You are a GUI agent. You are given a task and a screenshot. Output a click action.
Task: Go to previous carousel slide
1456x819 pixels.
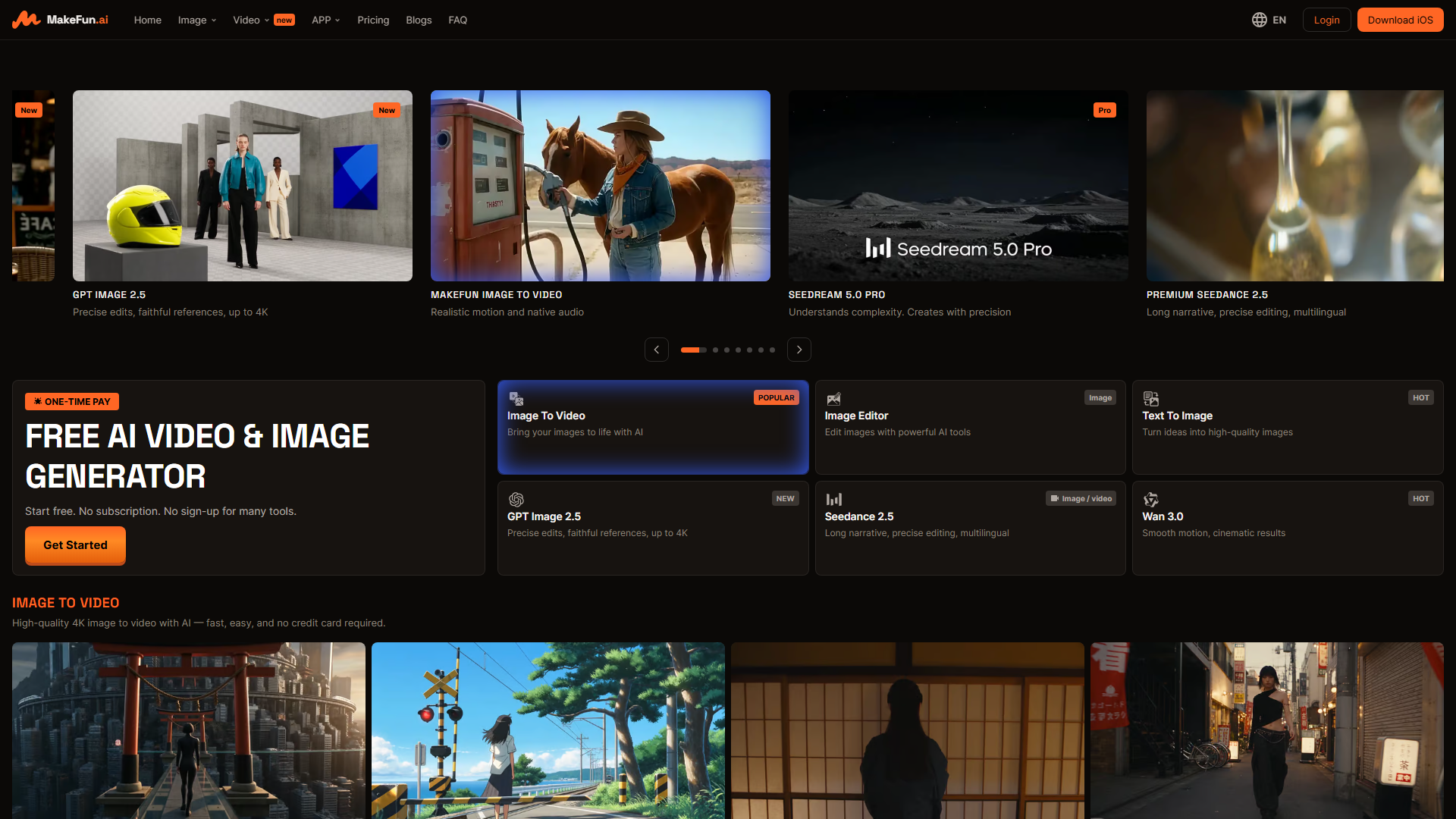[657, 350]
